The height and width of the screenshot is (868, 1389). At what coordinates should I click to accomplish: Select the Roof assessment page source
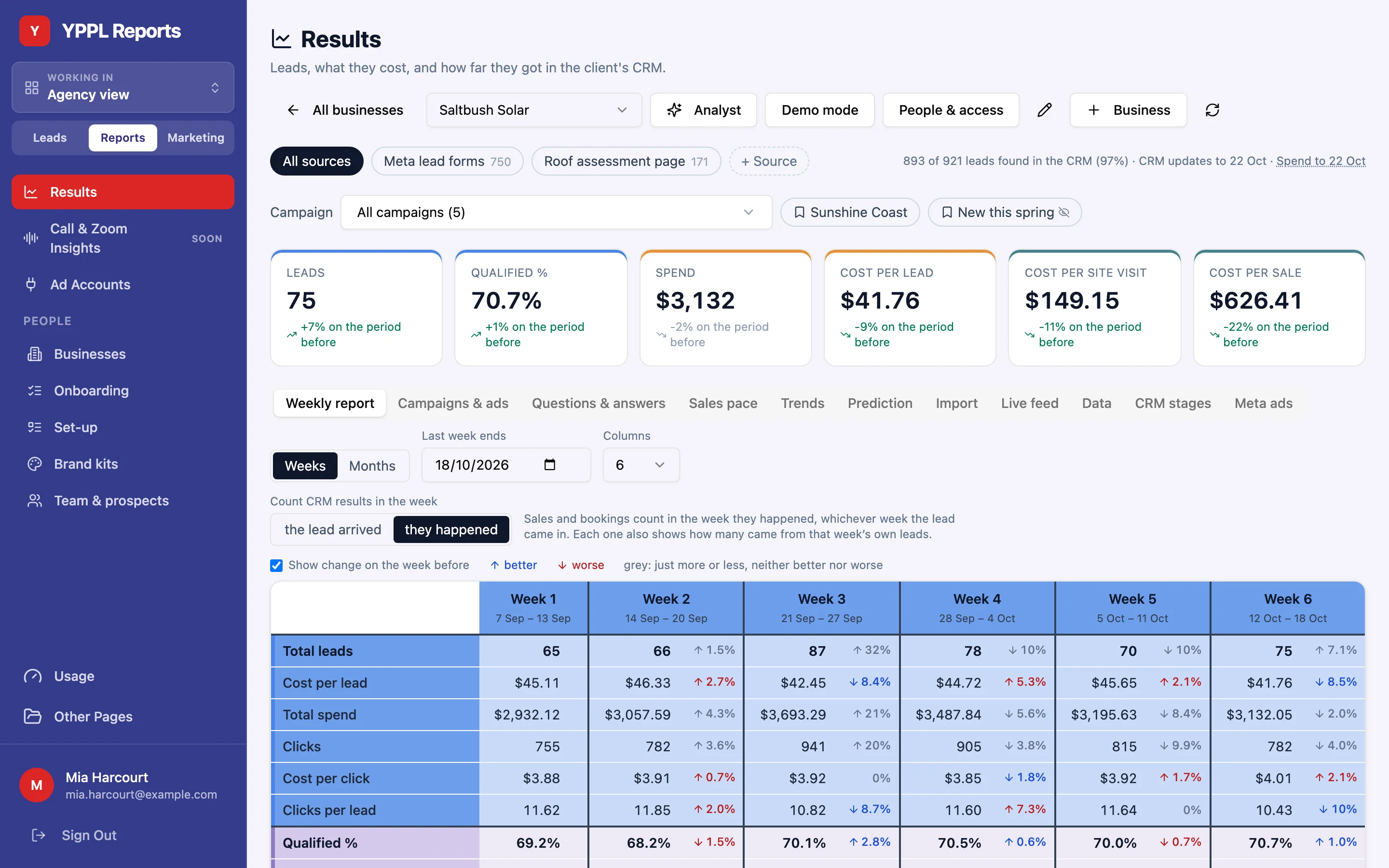[626, 162]
